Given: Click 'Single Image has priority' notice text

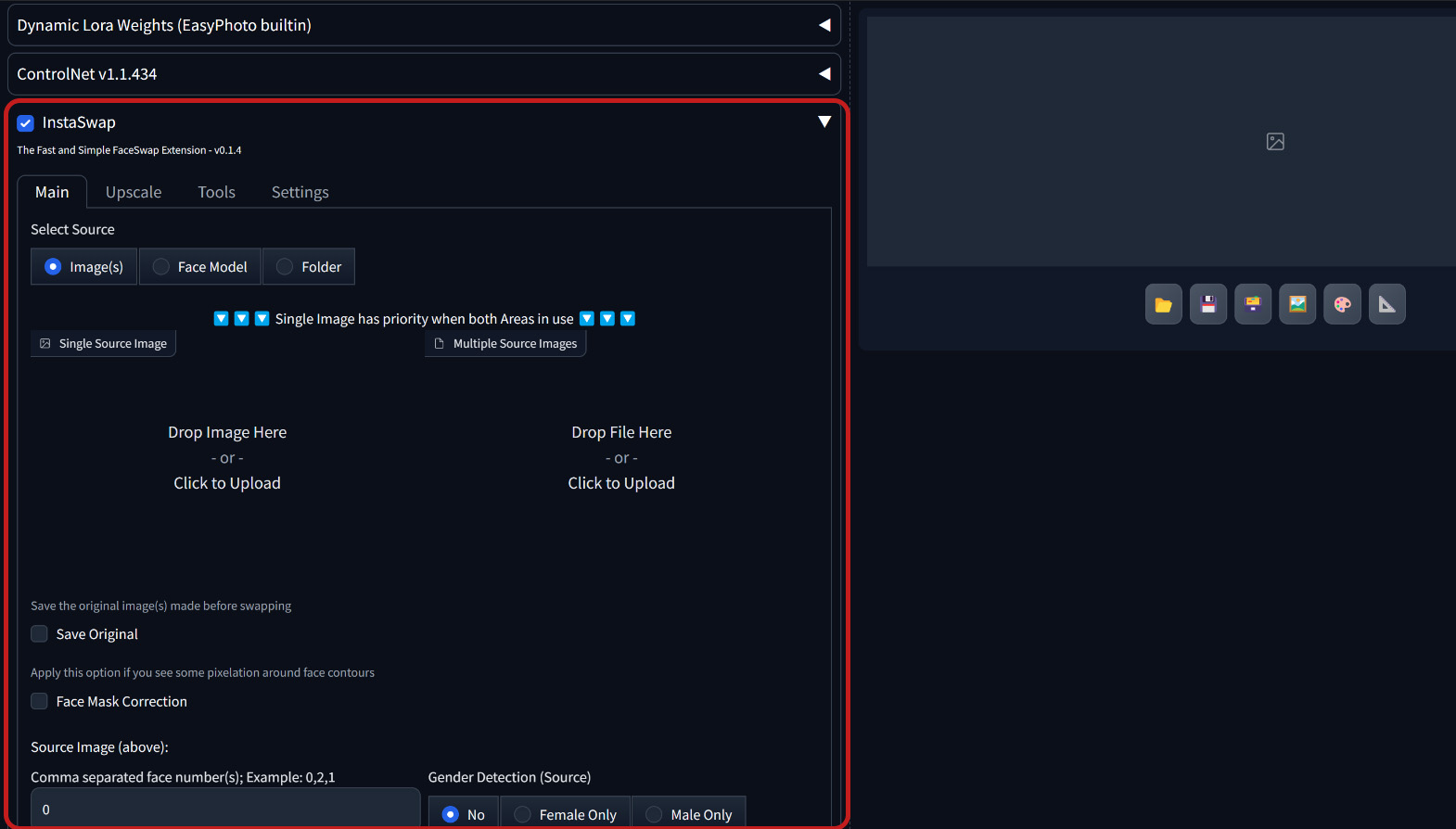Looking at the screenshot, I should coord(424,319).
